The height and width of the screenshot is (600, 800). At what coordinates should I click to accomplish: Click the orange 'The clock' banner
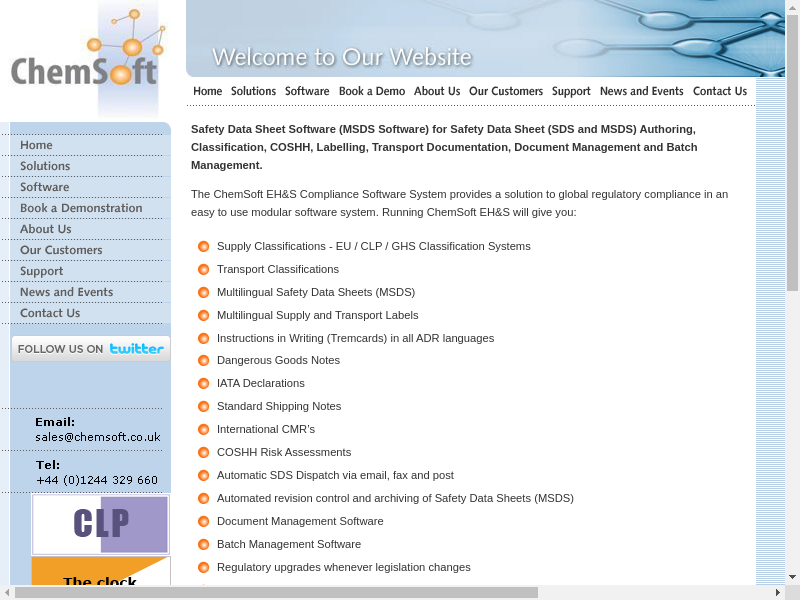(x=101, y=573)
